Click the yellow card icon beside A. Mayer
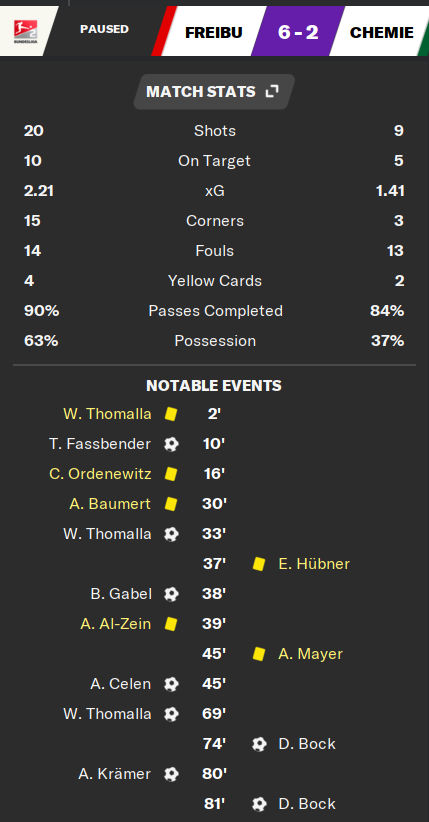Screen dimensions: 429x822 click(x=259, y=654)
